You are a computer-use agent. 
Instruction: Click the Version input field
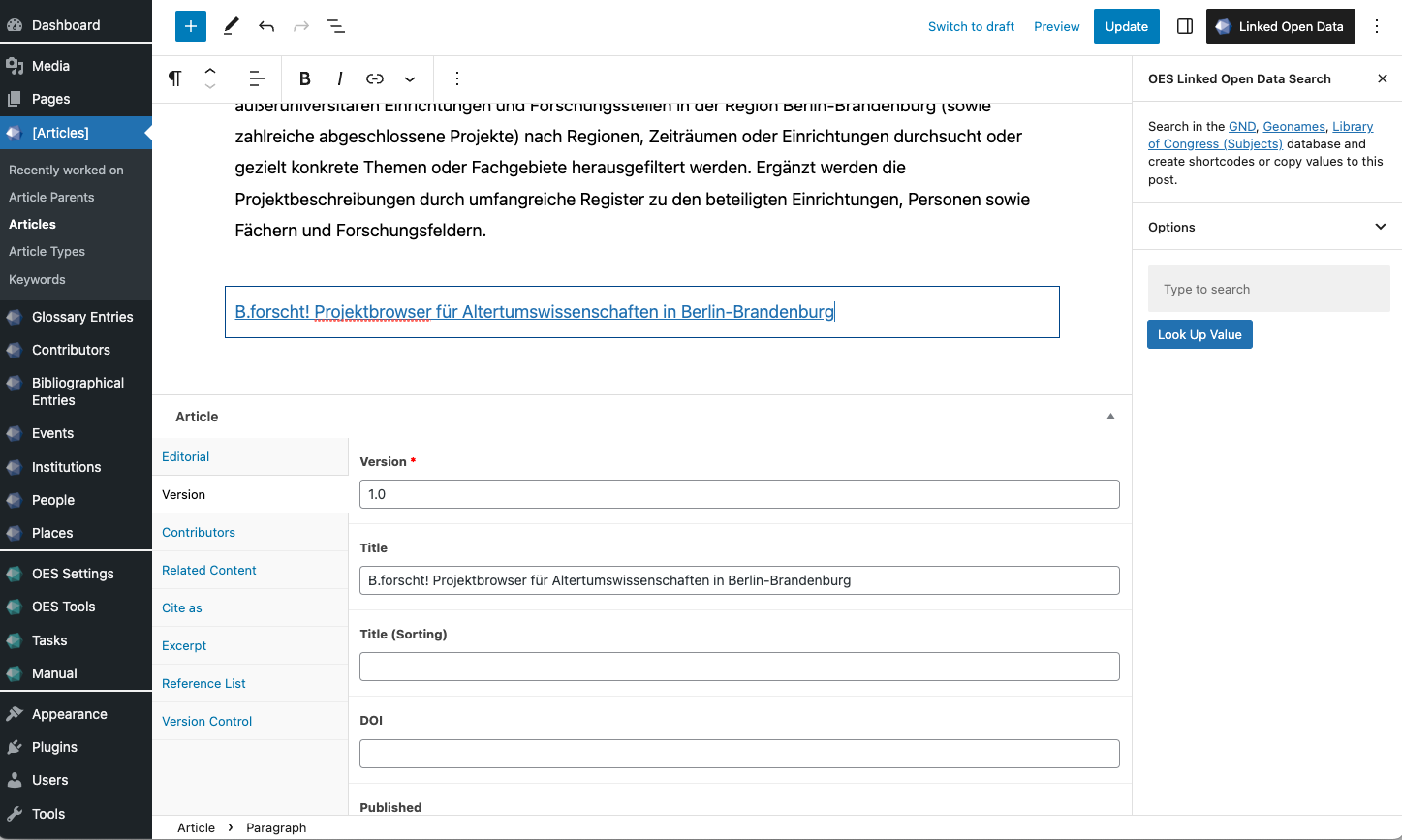point(739,494)
